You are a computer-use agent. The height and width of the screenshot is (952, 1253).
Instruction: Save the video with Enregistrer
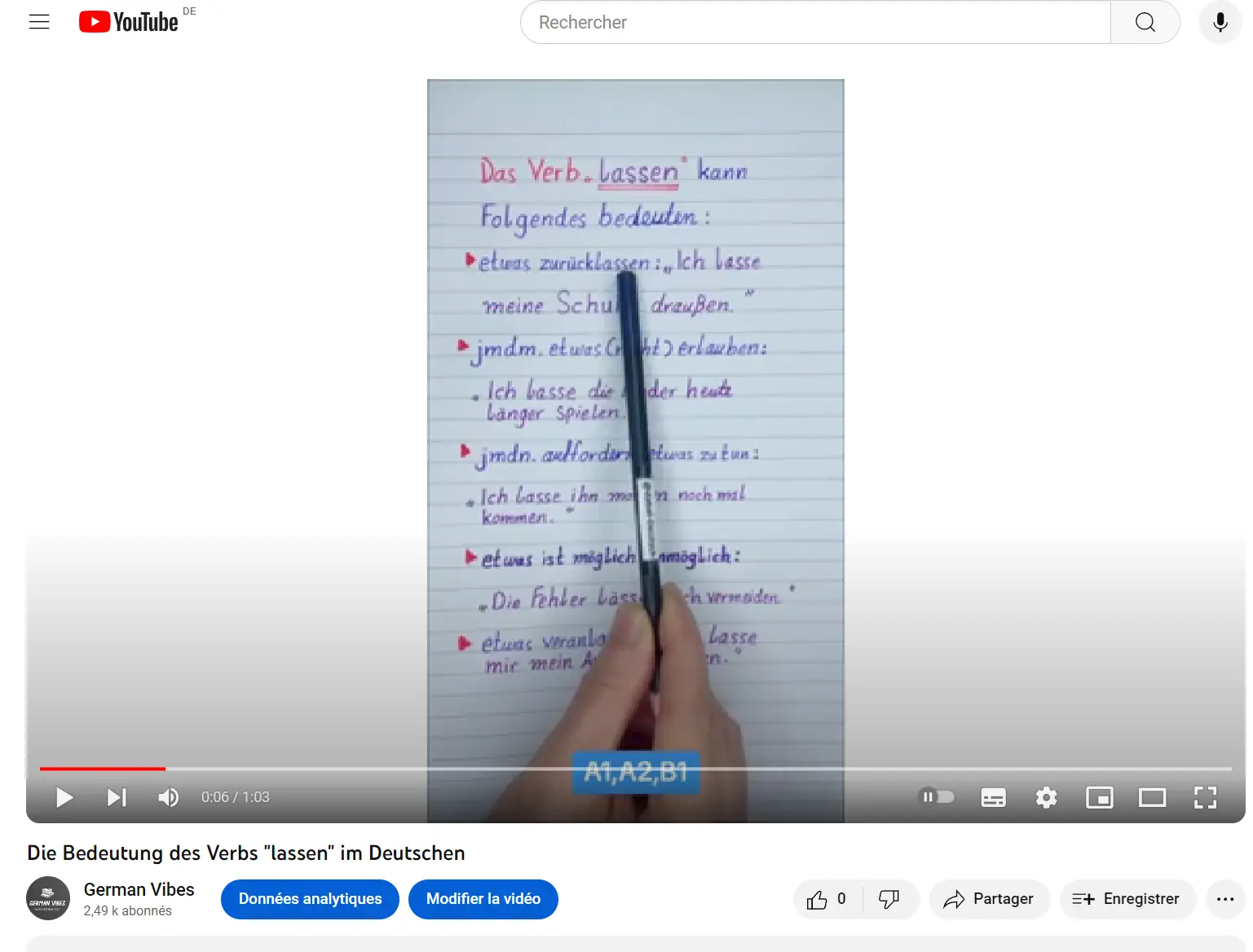pyautogui.click(x=1127, y=899)
